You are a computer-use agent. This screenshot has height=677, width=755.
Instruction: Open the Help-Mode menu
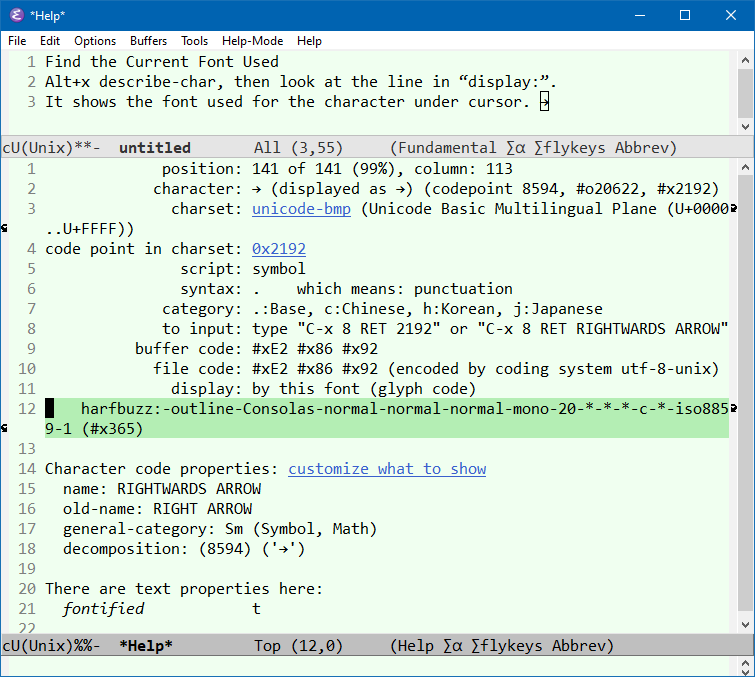(252, 41)
